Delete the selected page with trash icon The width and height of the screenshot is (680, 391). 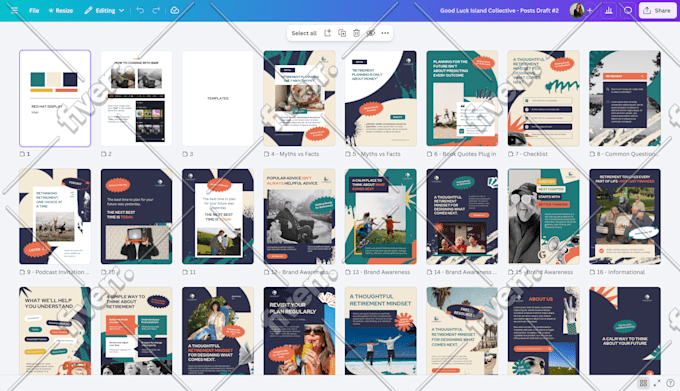(356, 33)
